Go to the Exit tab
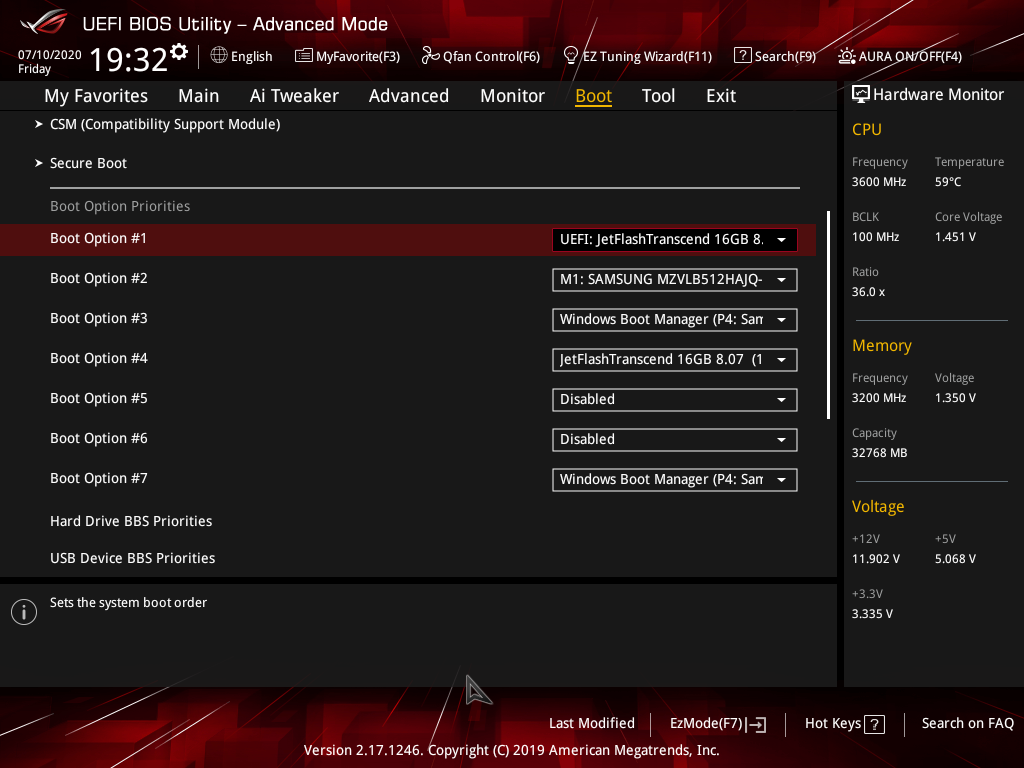 [x=721, y=96]
